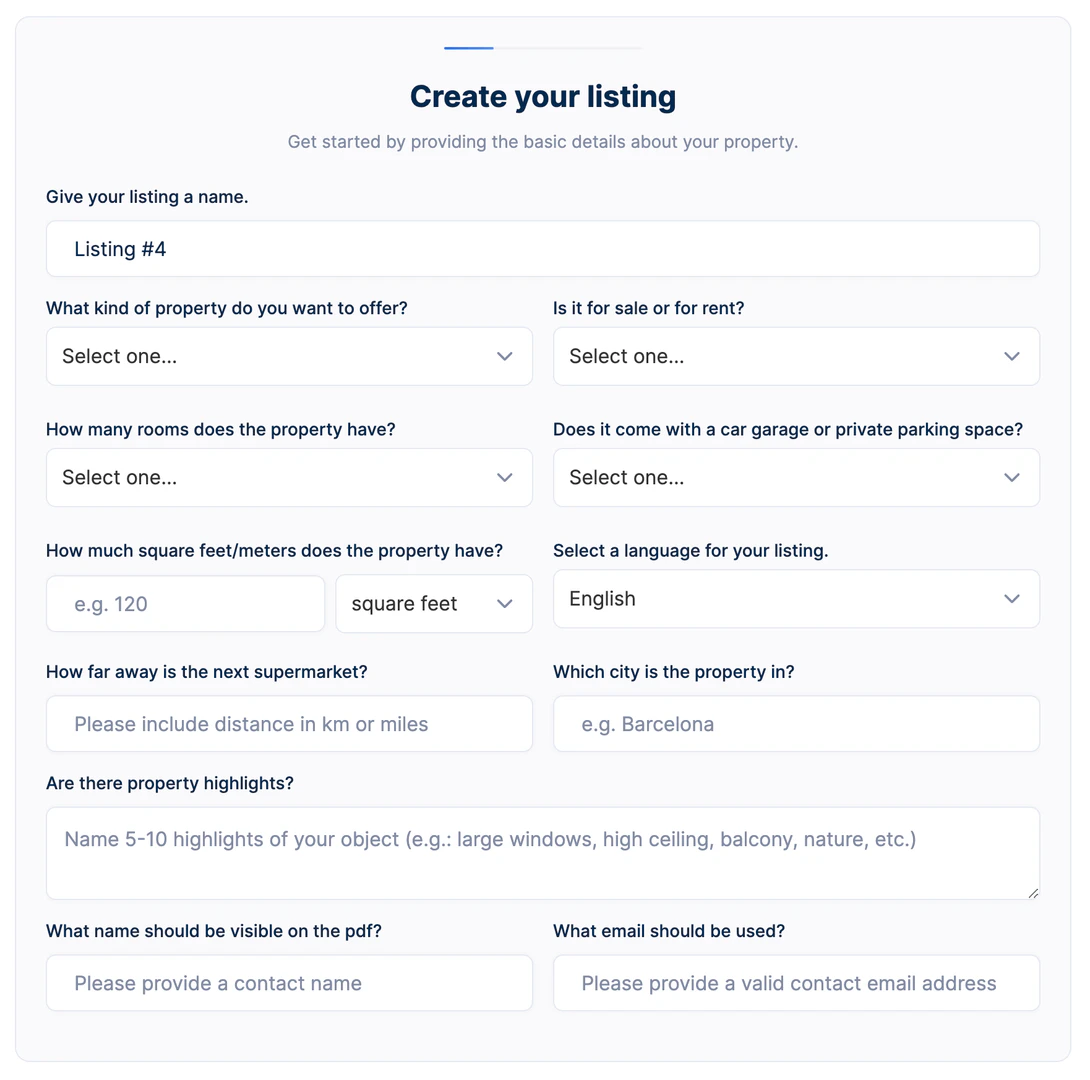
Task: Click the first progress step segment
Action: coord(468,47)
